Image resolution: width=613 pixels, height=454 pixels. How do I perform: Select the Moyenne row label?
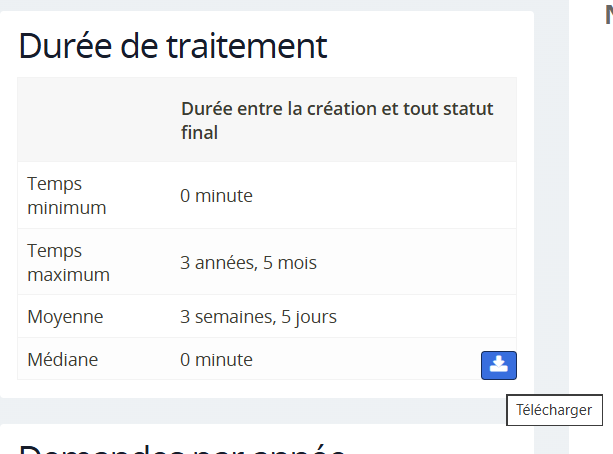65,317
